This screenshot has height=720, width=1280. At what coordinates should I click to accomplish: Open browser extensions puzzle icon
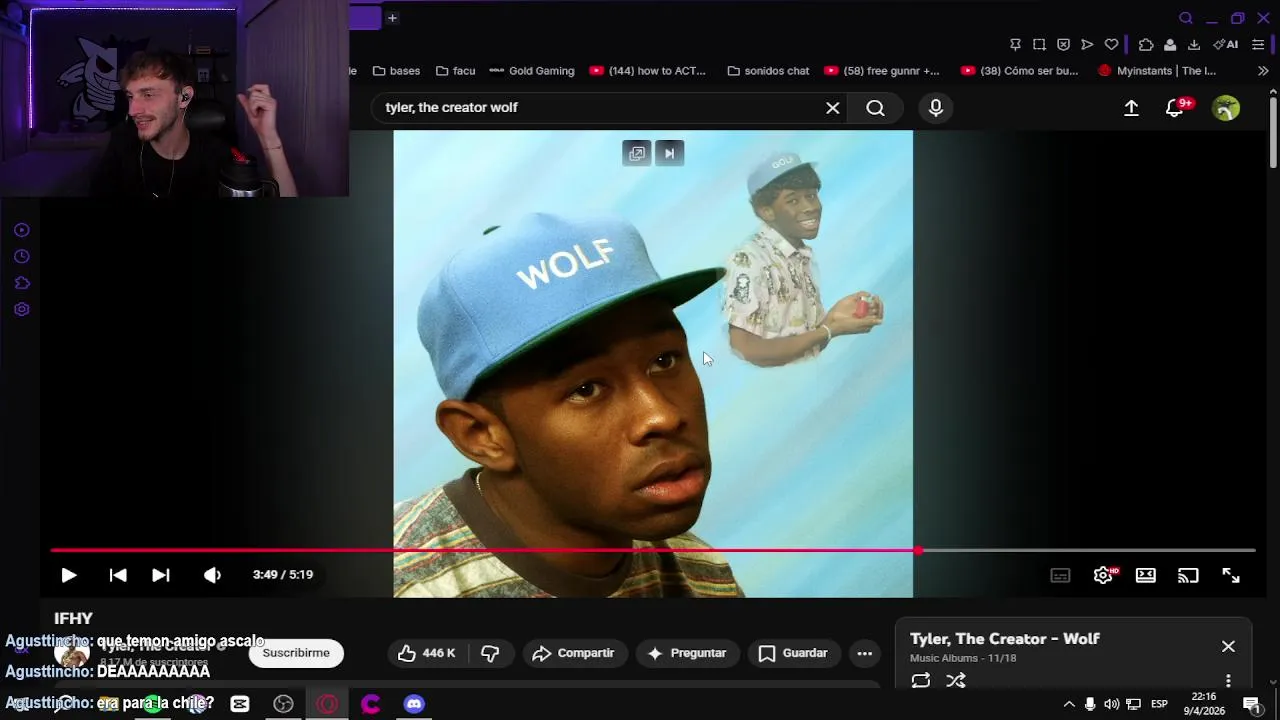pyautogui.click(x=1146, y=44)
